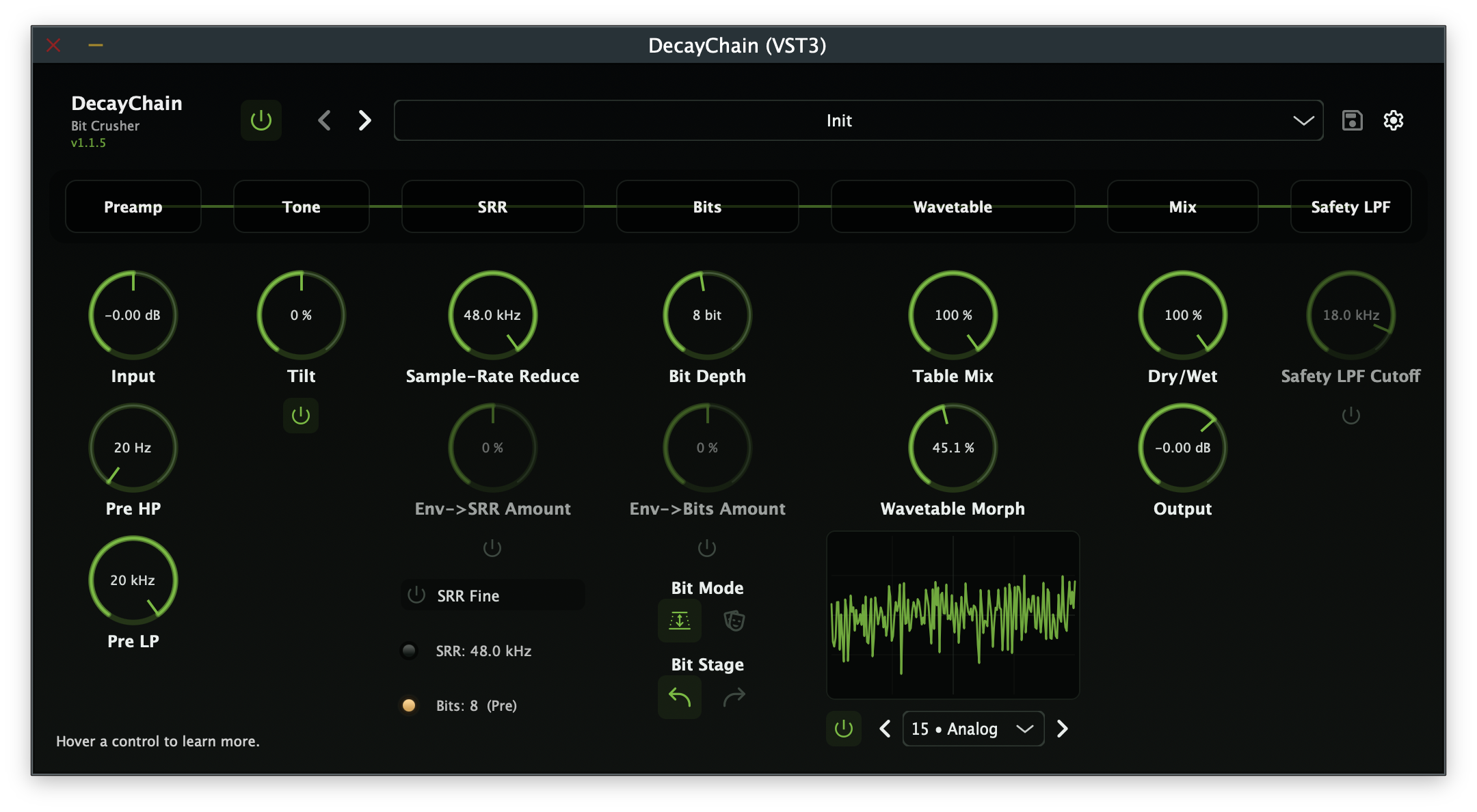The height and width of the screenshot is (812, 1477).
Task: Open plugin settings via gear icon
Action: click(x=1393, y=120)
